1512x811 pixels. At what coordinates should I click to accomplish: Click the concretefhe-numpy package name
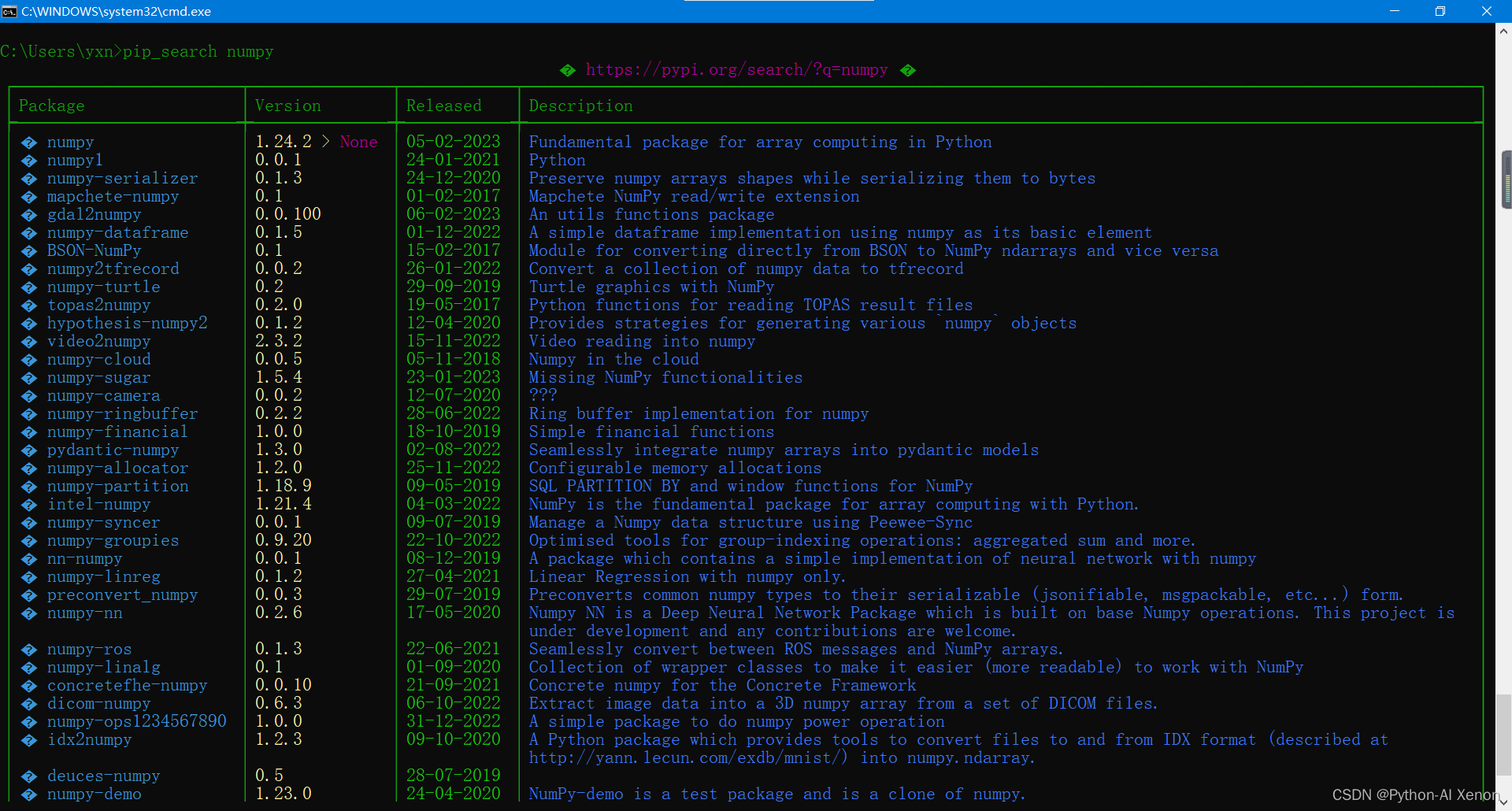coord(128,685)
